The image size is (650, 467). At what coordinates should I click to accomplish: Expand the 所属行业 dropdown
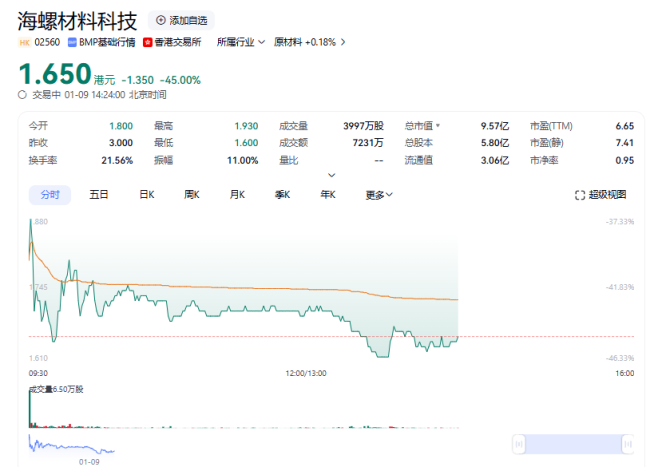point(240,42)
